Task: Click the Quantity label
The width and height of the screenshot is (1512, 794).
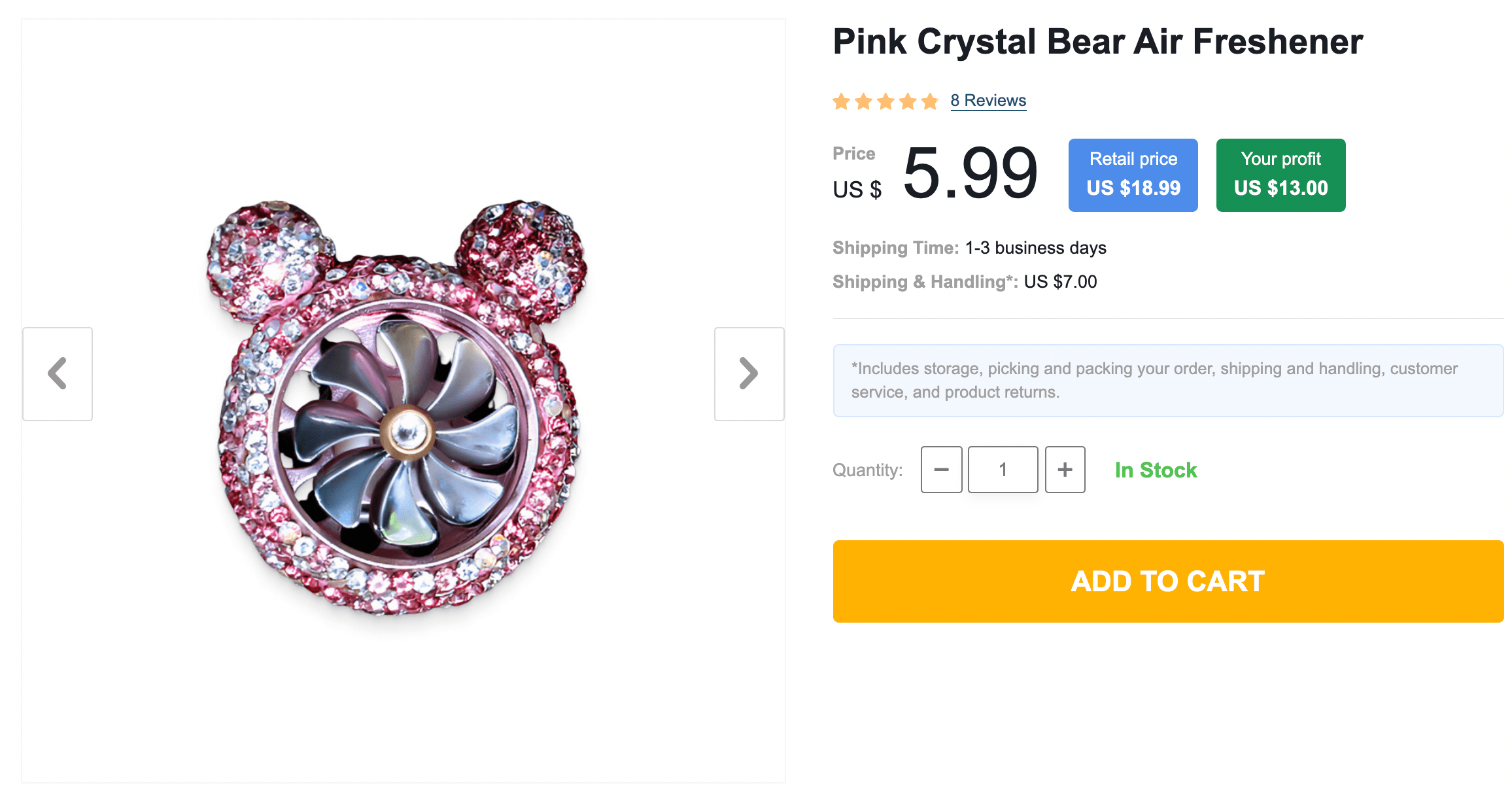Action: [867, 470]
